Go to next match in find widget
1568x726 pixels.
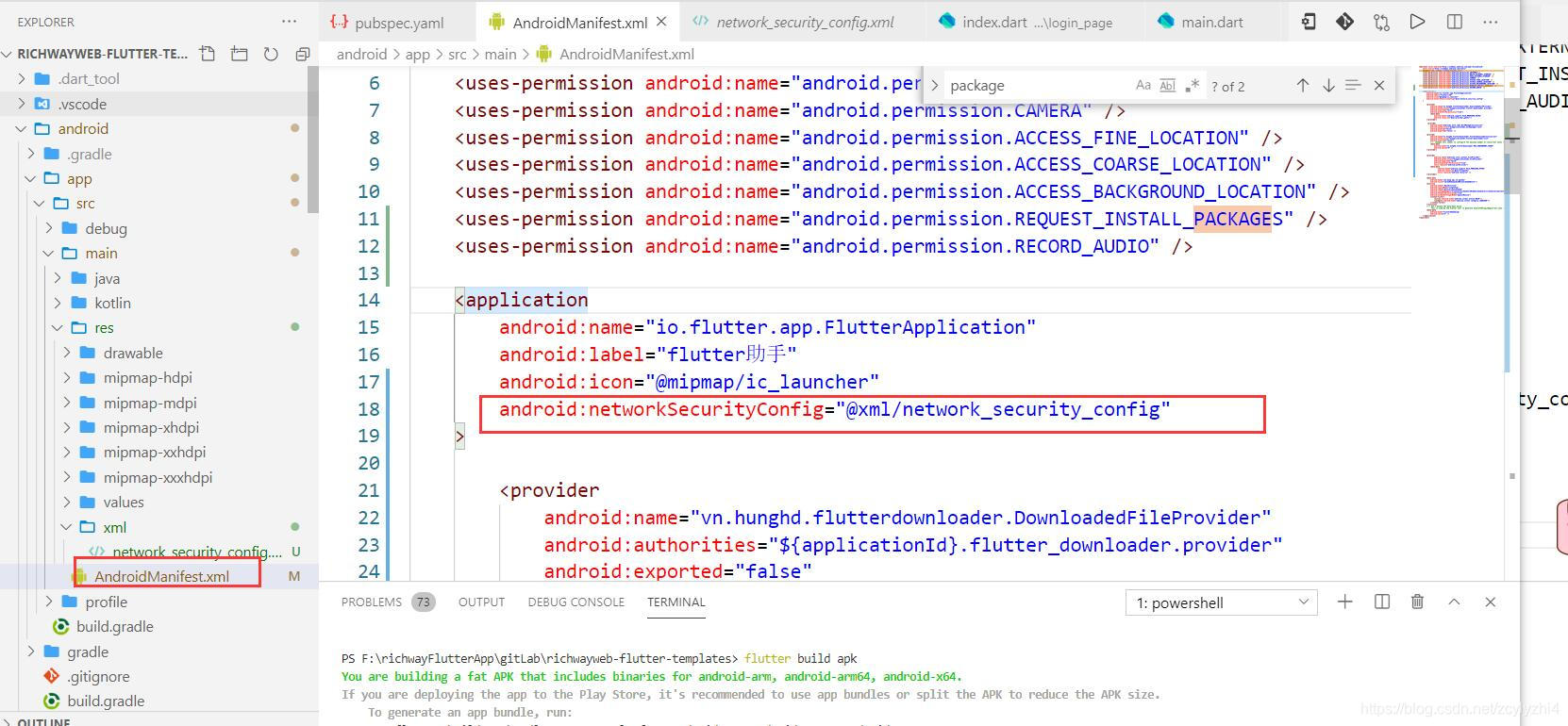(x=1328, y=85)
